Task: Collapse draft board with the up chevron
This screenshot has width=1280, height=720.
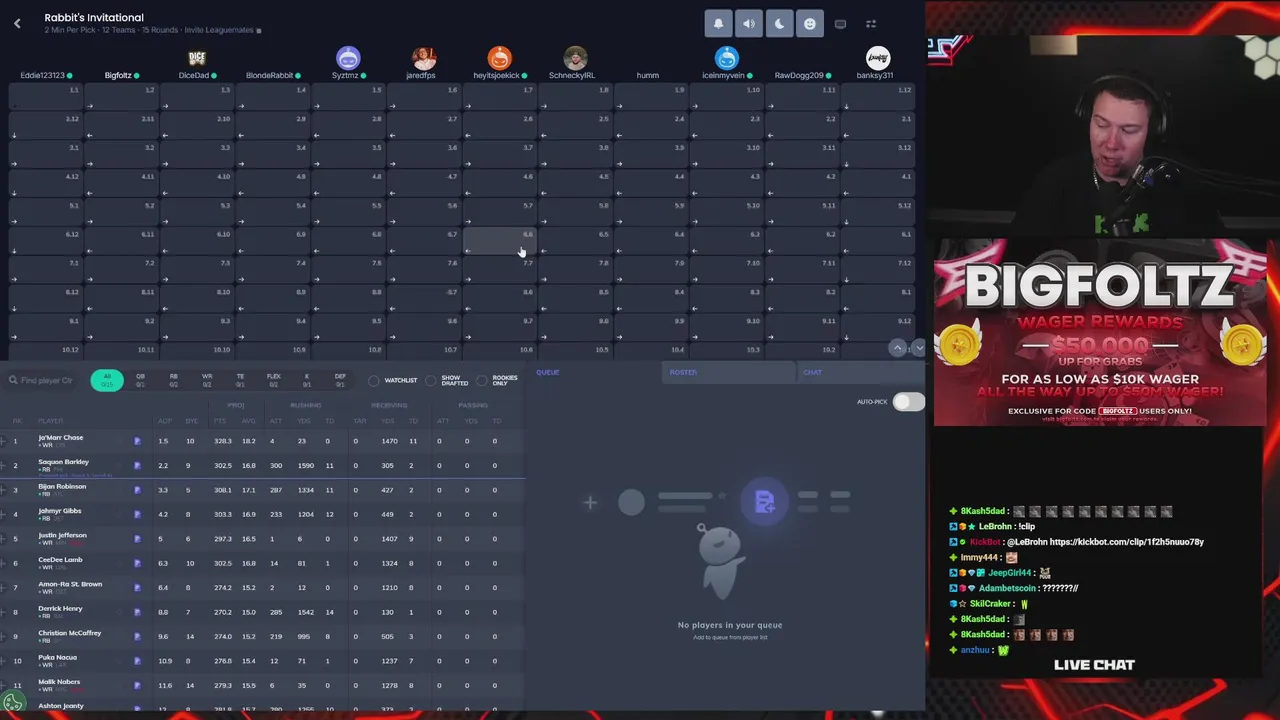Action: coord(898,348)
